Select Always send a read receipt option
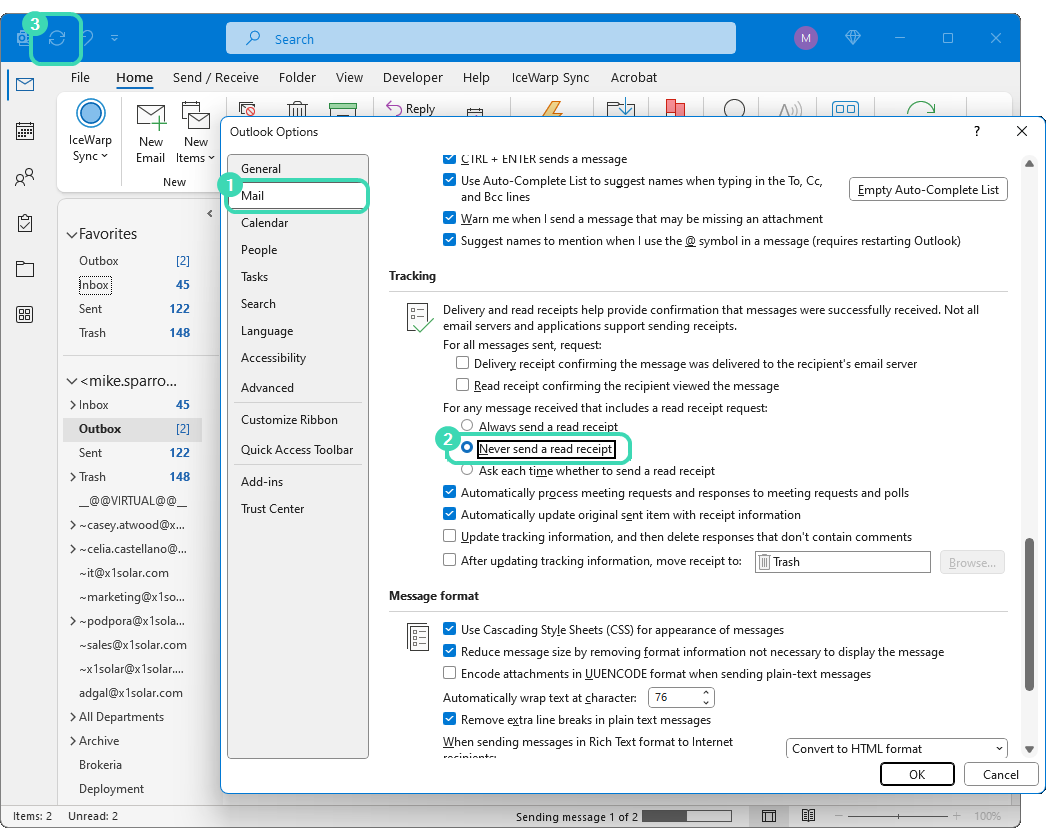This screenshot has width=1047, height=828. pos(467,427)
